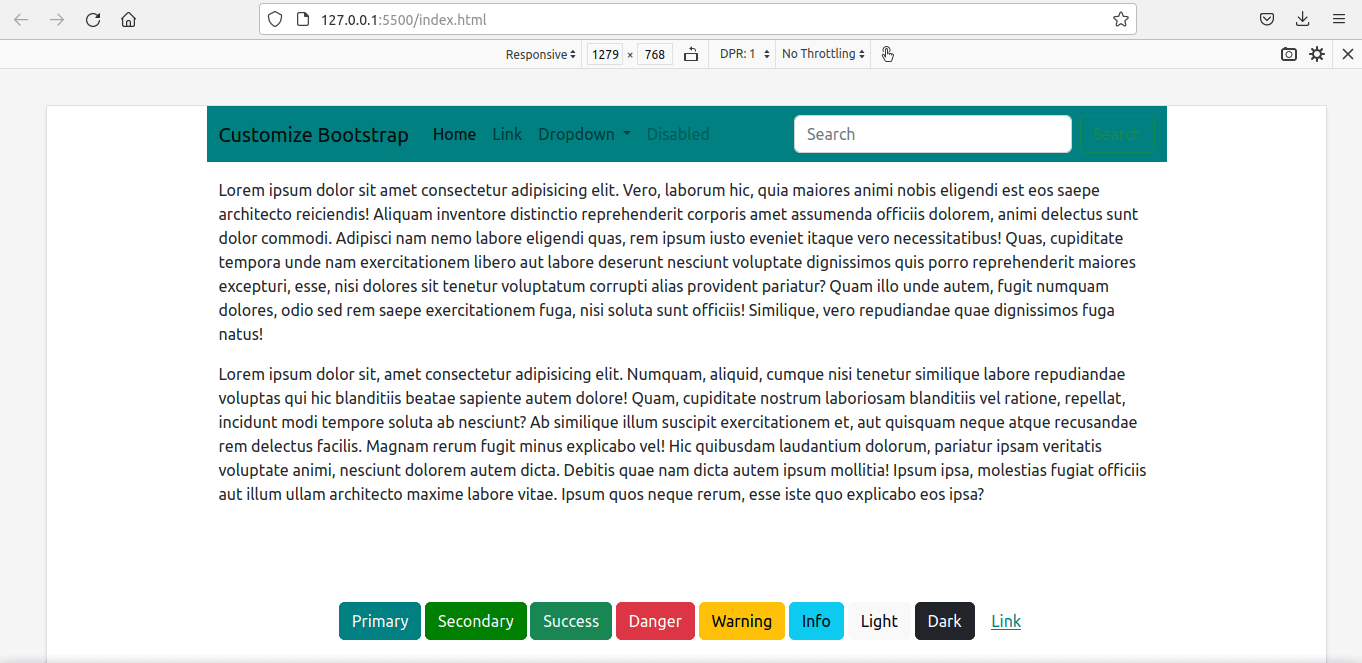
Task: Follow the Link hyperlink at the bottom
Action: [1005, 621]
